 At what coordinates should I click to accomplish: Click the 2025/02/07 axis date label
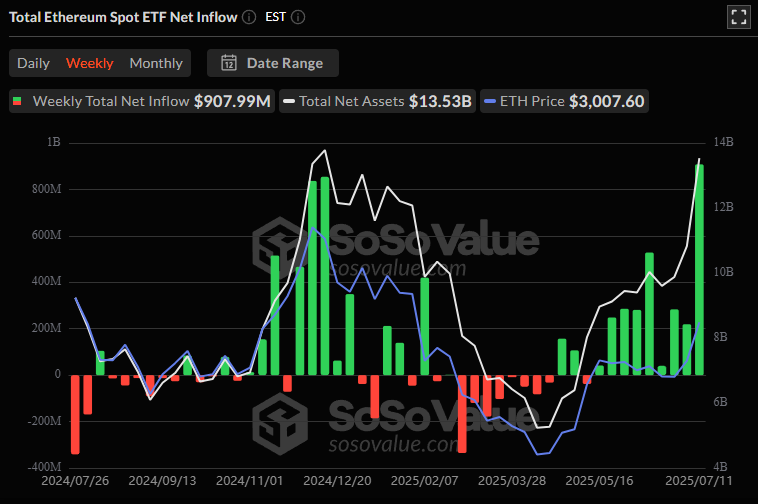pyautogui.click(x=424, y=481)
